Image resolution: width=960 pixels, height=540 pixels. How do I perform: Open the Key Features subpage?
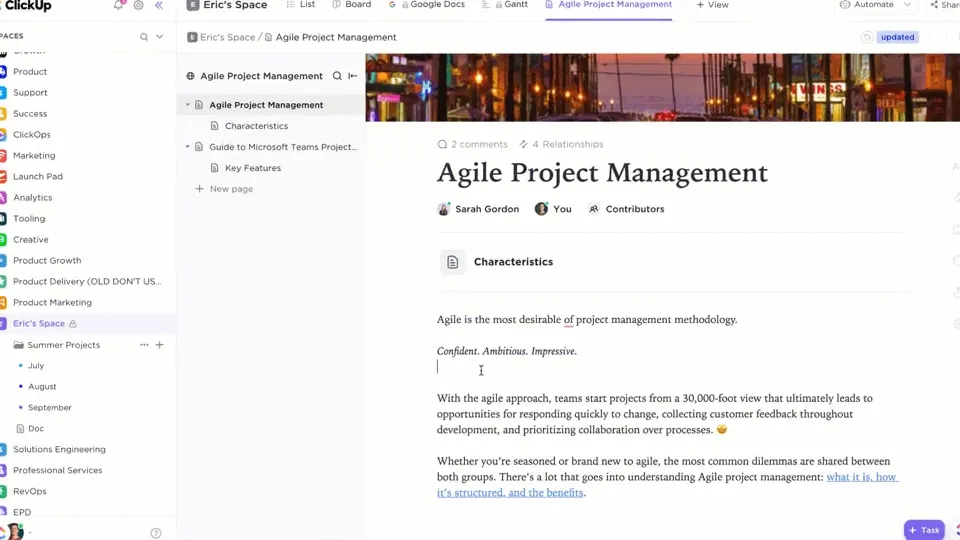[x=252, y=168]
